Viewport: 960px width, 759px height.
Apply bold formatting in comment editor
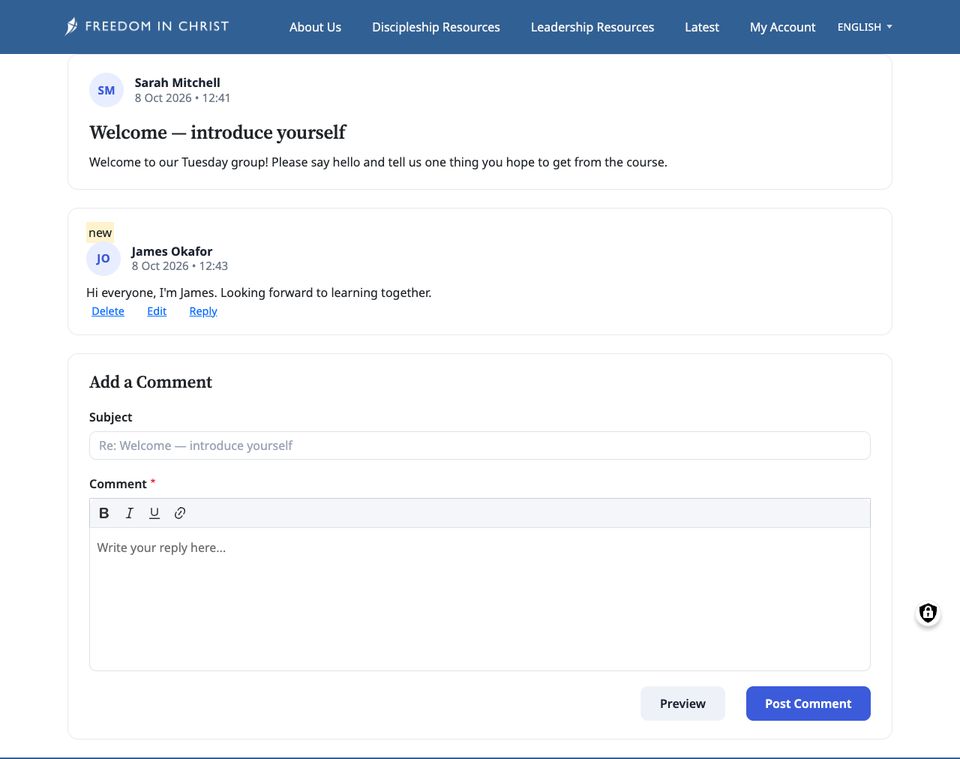pyautogui.click(x=104, y=513)
